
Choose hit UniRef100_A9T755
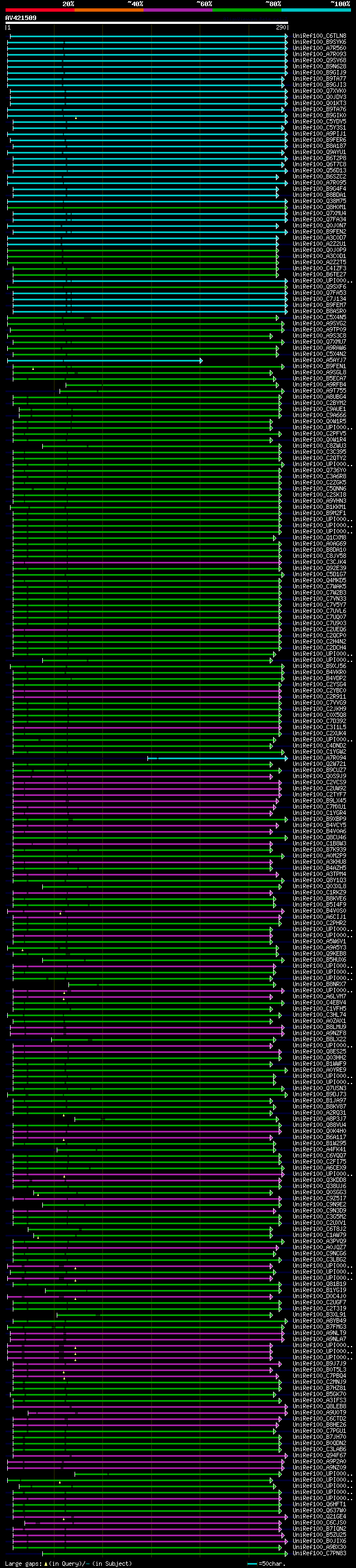(x=319, y=391)
